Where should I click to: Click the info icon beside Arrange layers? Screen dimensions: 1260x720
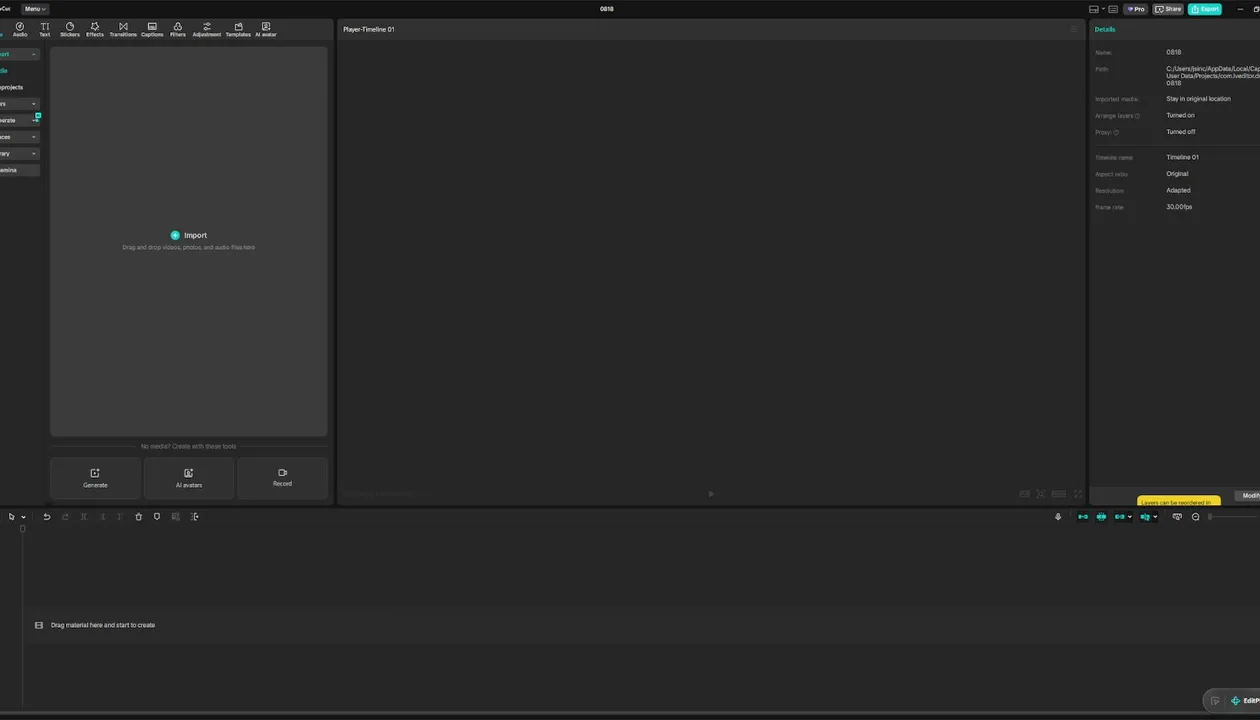coord(1137,116)
